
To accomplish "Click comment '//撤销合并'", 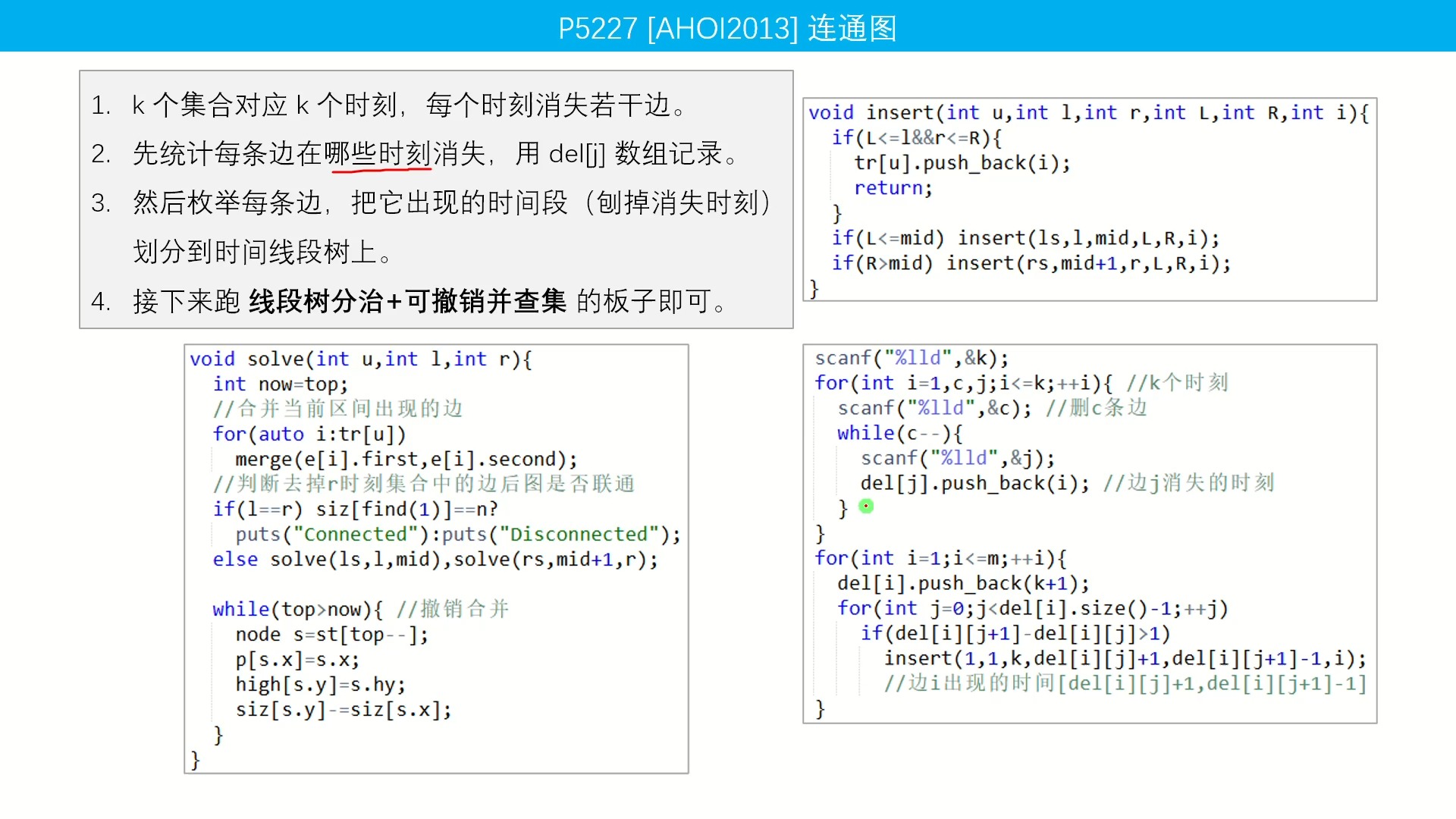I will tap(453, 609).
